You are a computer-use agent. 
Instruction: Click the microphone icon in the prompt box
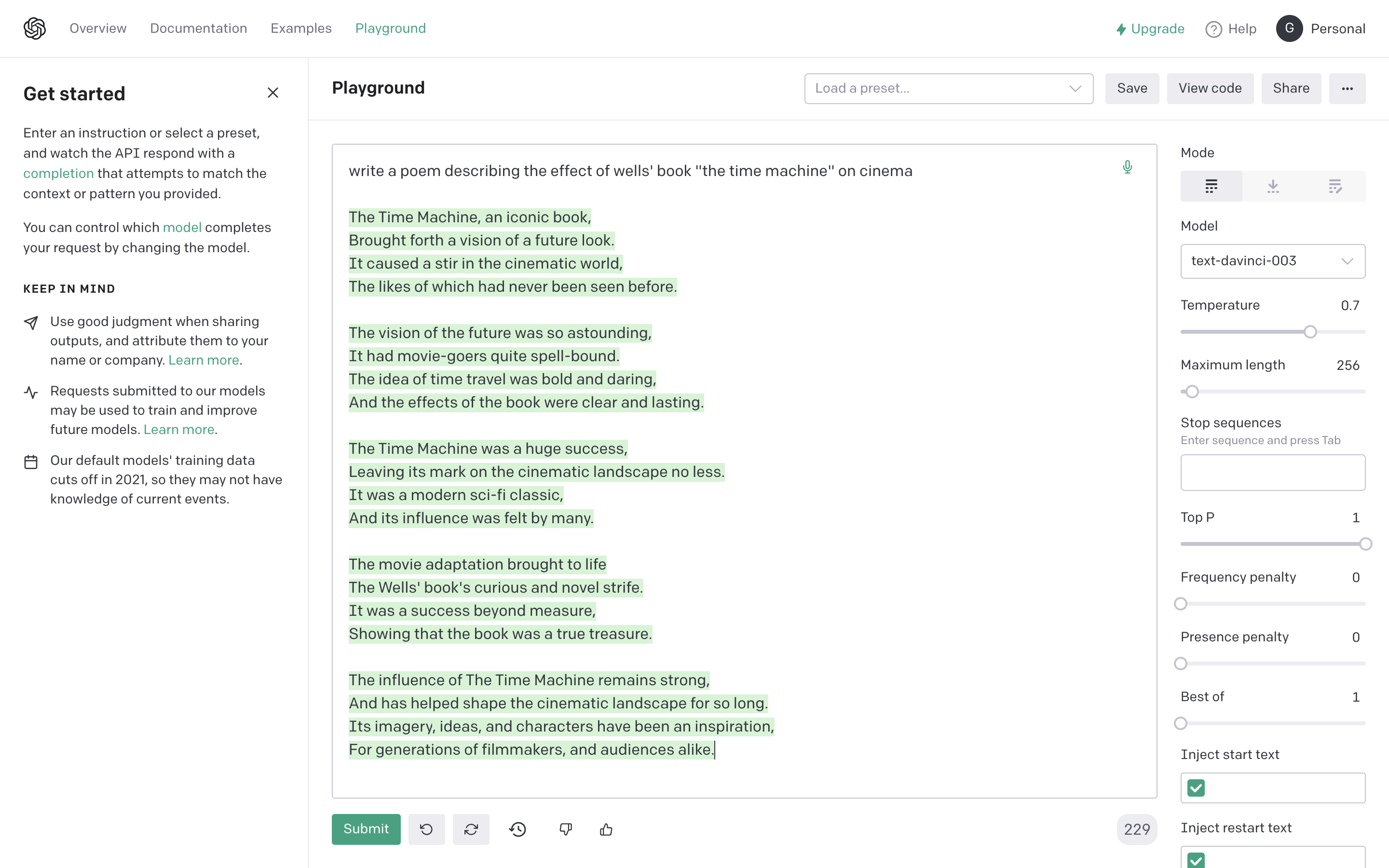click(x=1127, y=167)
